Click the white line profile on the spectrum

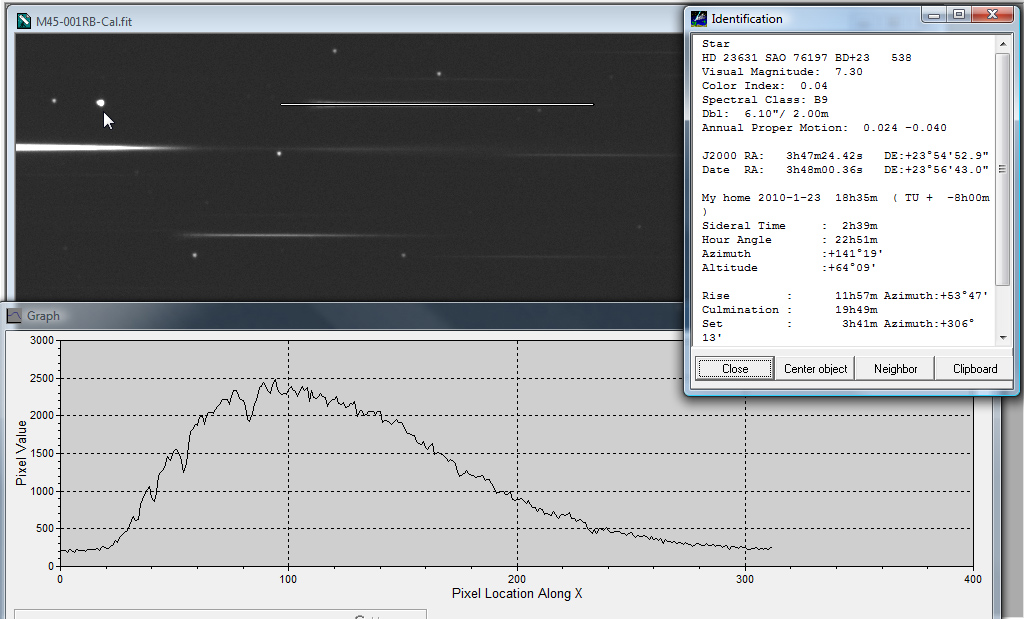point(436,104)
